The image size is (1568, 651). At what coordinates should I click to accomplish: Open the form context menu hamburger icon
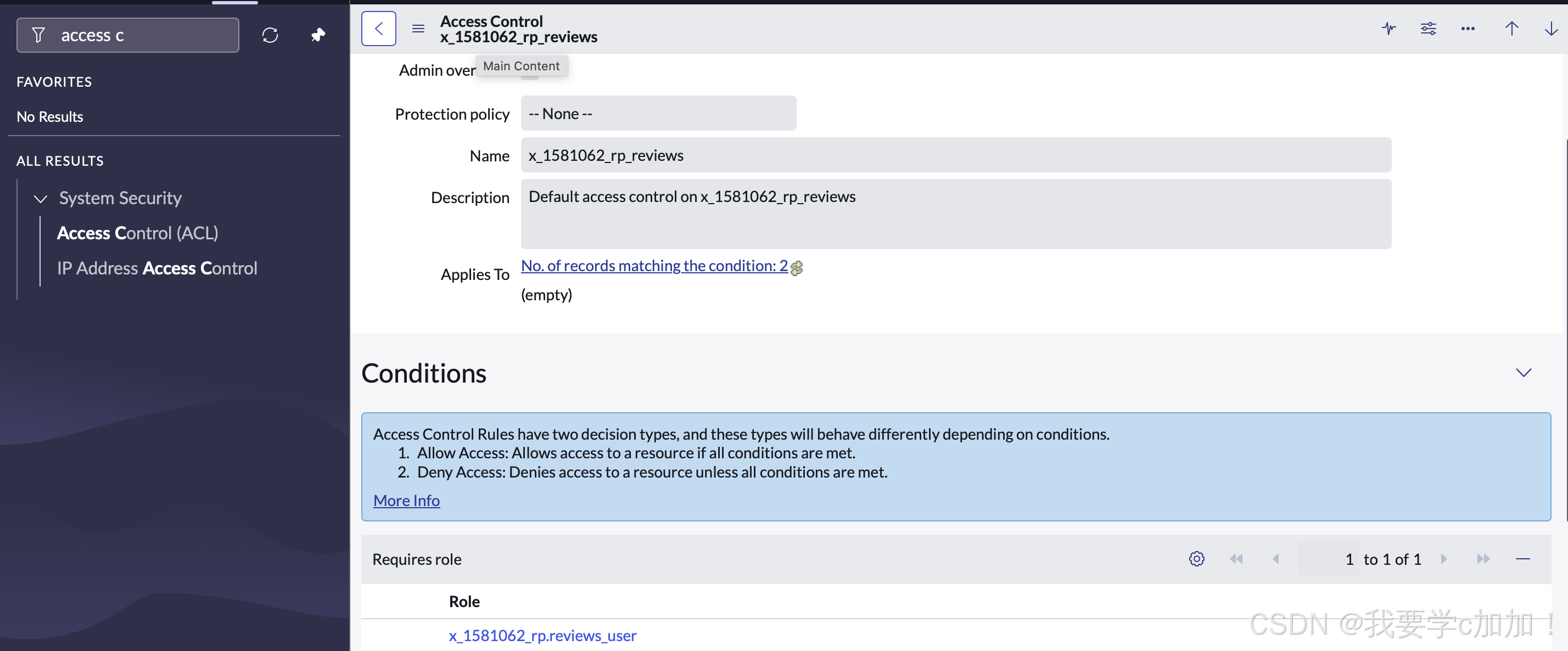click(418, 29)
